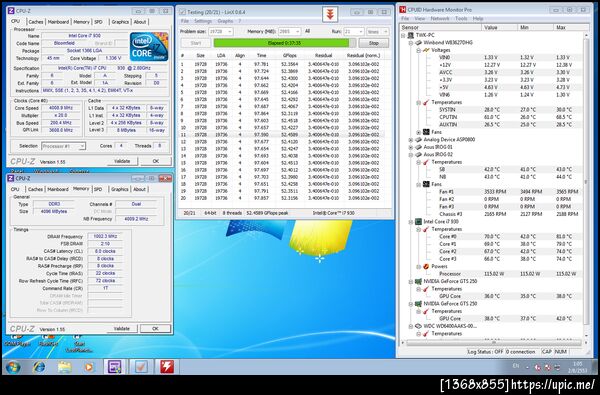
Task: Click the Asus IROG 02 chip icon
Action: pyautogui.click(x=419, y=155)
